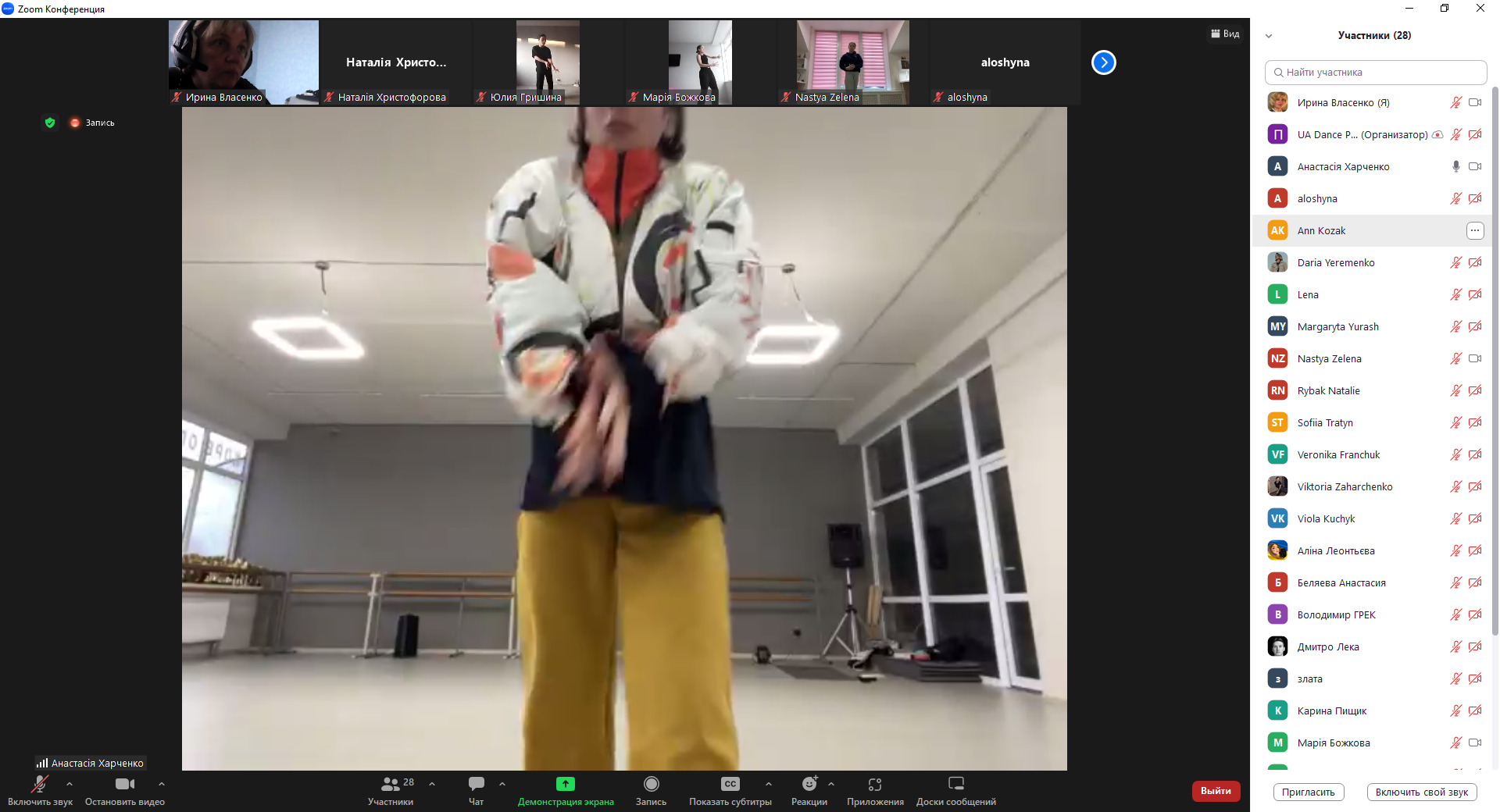Select Марія Божкова video thumbnail
Image resolution: width=1500 pixels, height=812 pixels.
click(701, 62)
